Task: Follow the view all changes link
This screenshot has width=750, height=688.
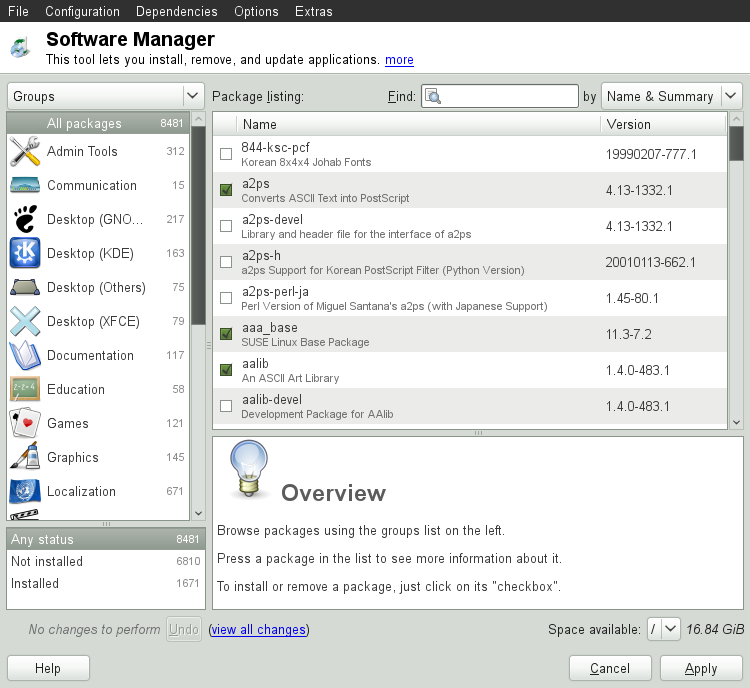Action: tap(259, 630)
